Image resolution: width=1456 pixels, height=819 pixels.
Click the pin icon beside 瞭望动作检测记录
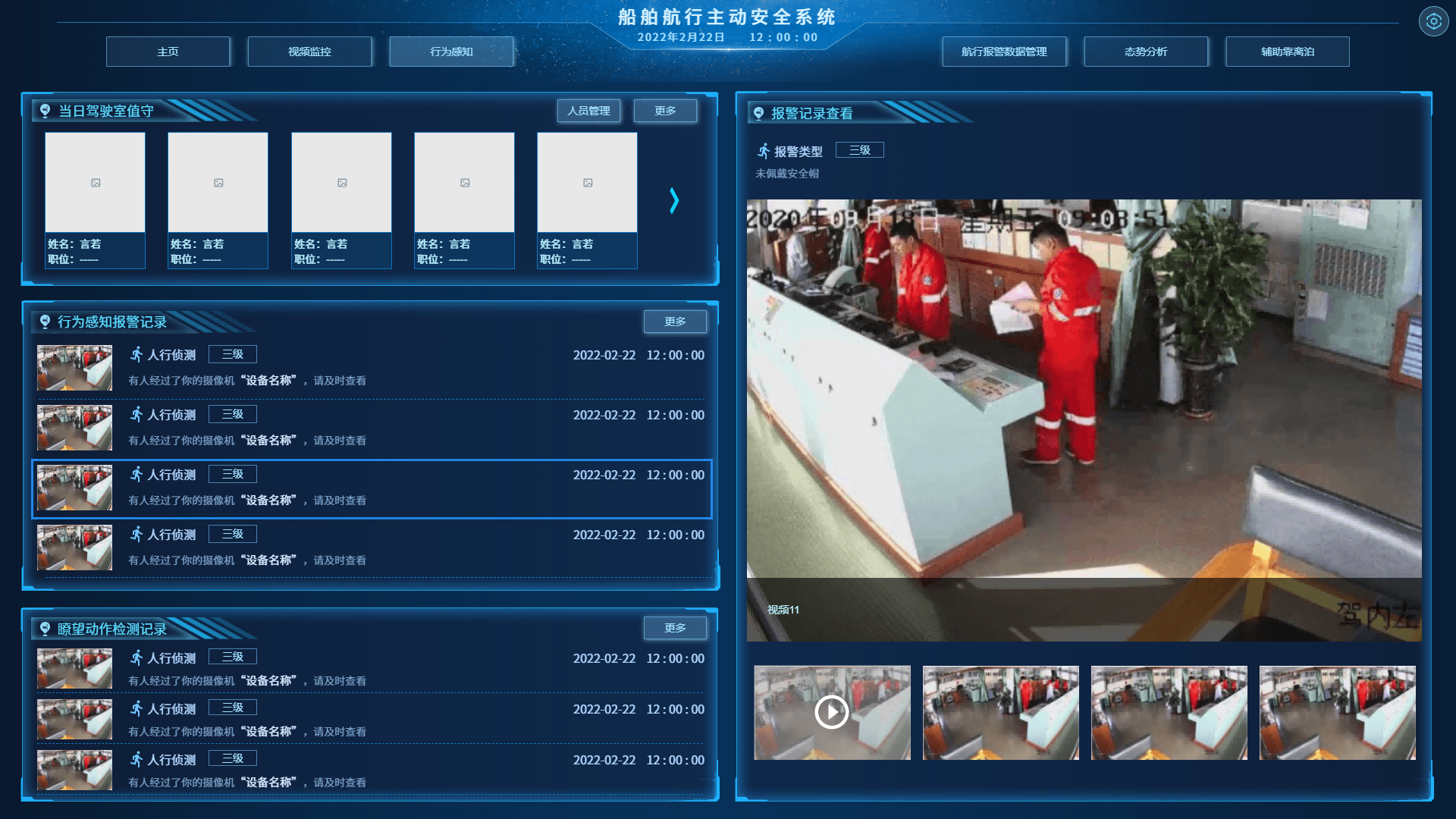pyautogui.click(x=45, y=629)
